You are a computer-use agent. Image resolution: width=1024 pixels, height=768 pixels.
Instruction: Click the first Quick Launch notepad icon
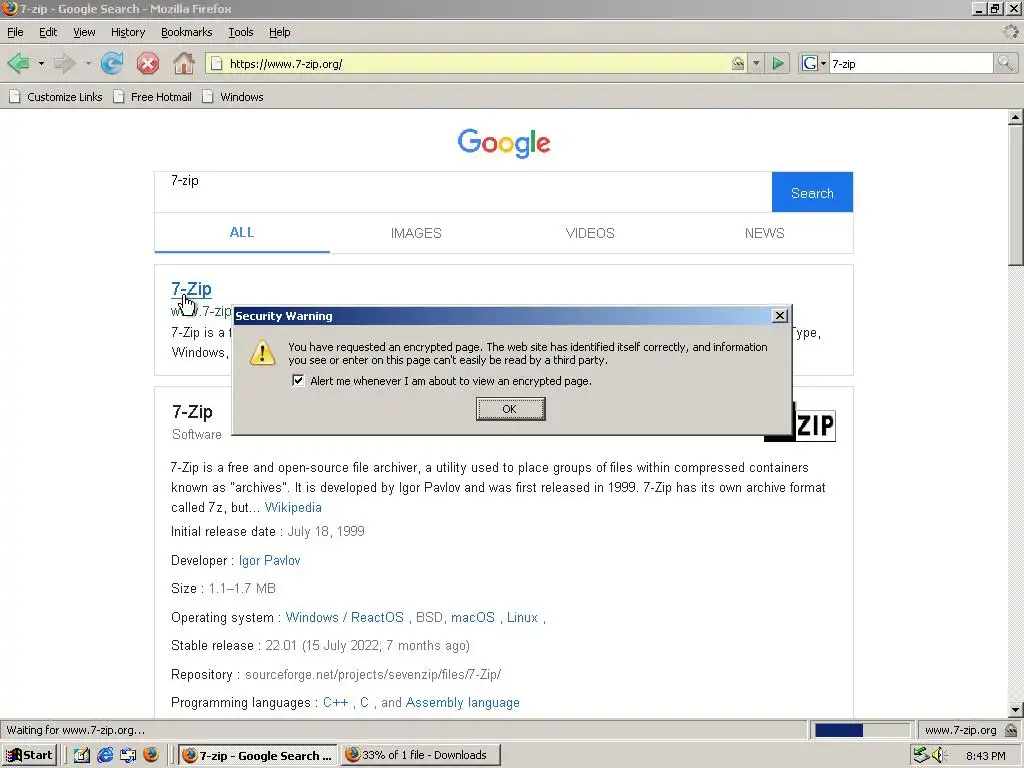click(x=82, y=755)
